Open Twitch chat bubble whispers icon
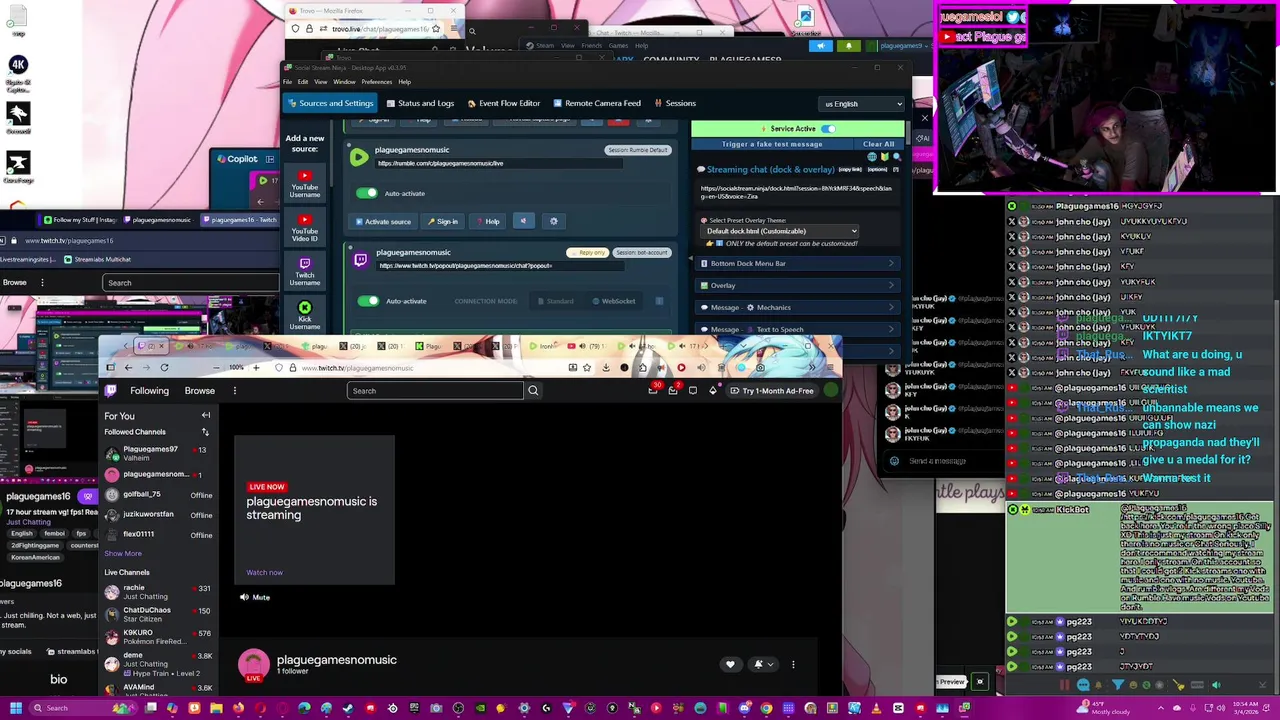The width and height of the screenshot is (1280, 720). tap(693, 391)
